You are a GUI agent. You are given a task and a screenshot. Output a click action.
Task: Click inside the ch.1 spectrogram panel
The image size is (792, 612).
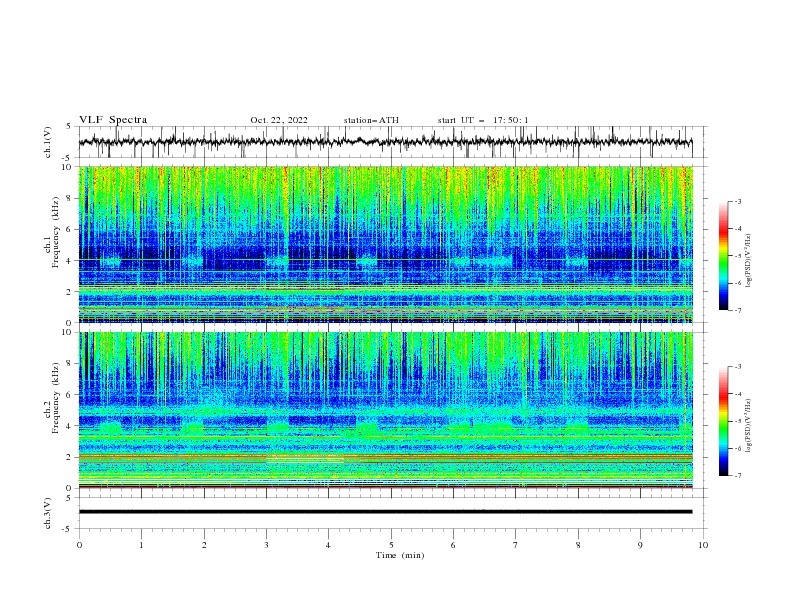tap(385, 244)
